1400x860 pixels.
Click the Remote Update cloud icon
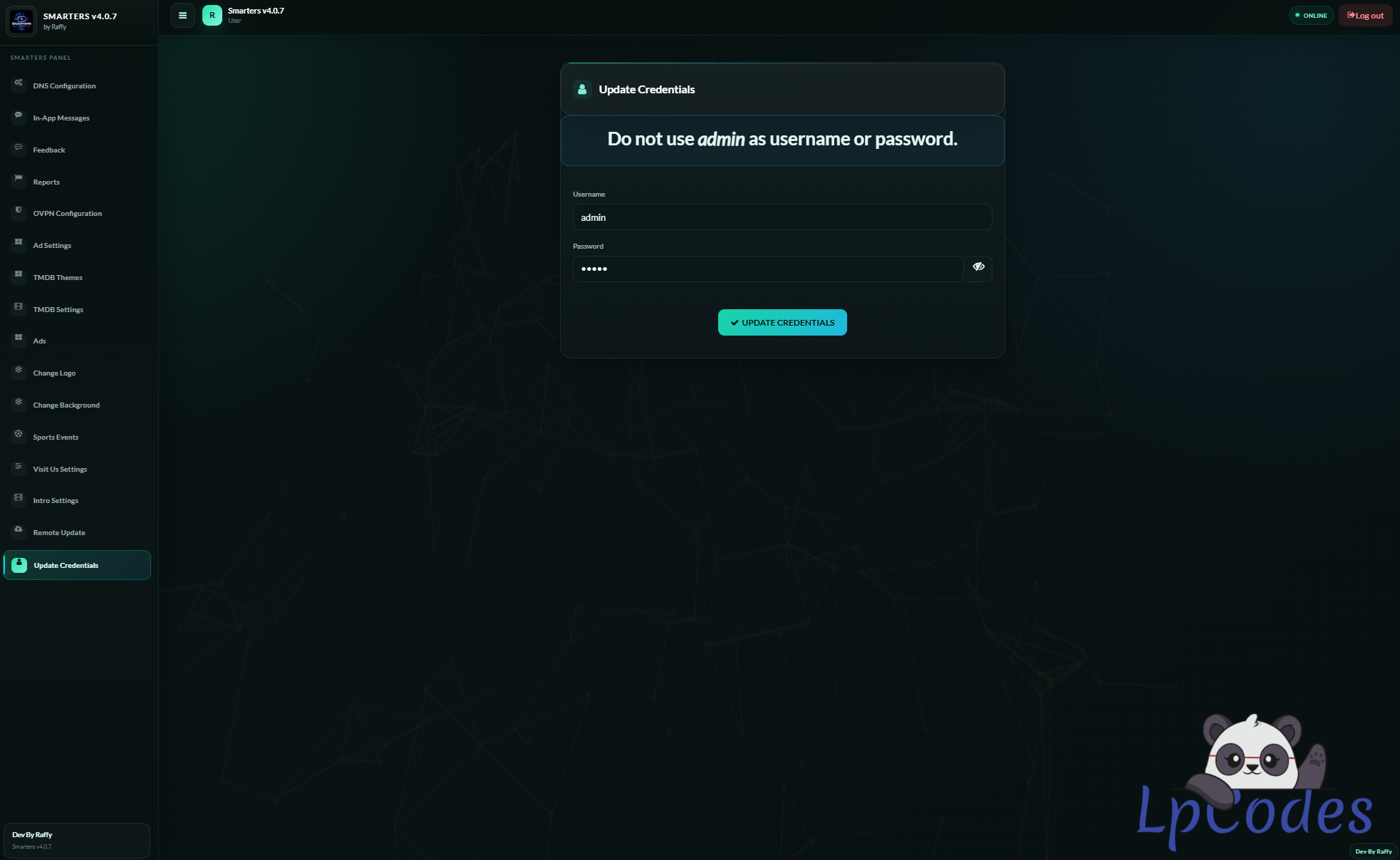pos(19,530)
